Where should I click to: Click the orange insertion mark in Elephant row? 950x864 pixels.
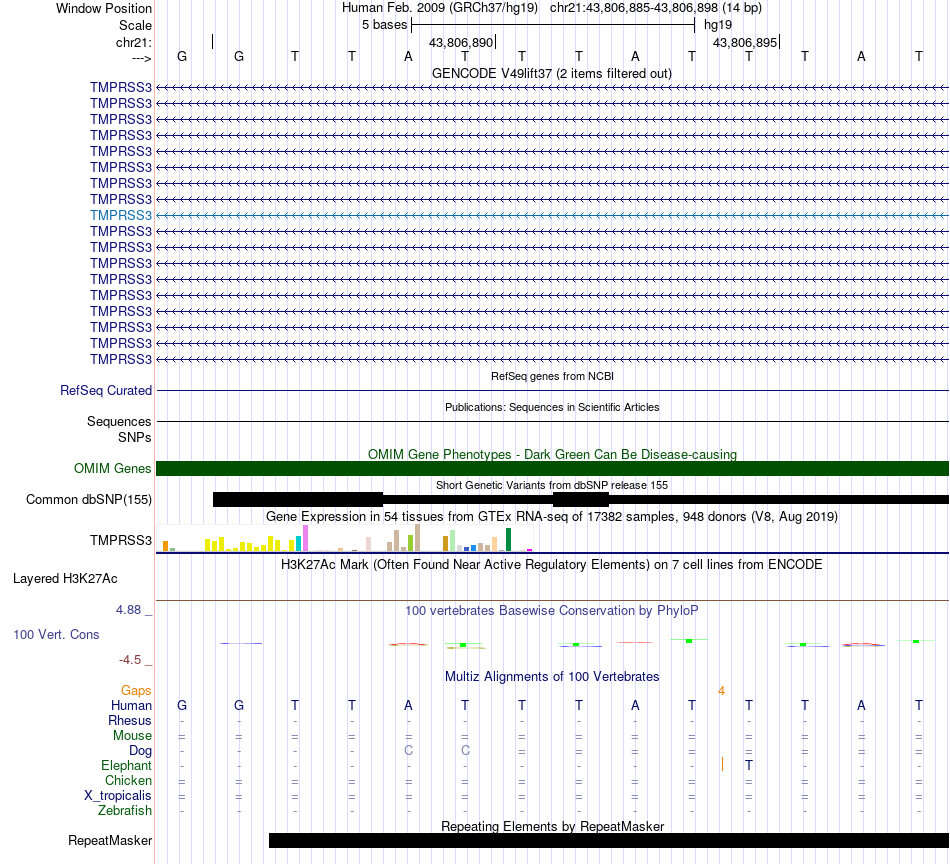722,764
